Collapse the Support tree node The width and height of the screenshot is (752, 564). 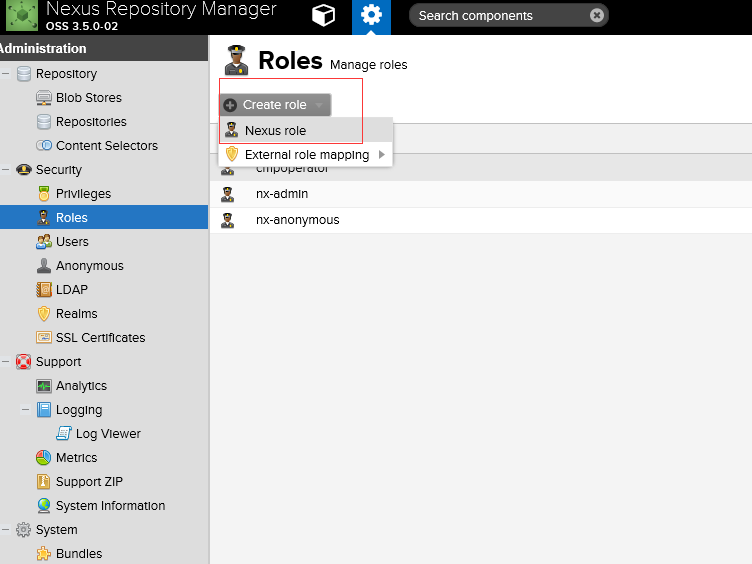6,362
